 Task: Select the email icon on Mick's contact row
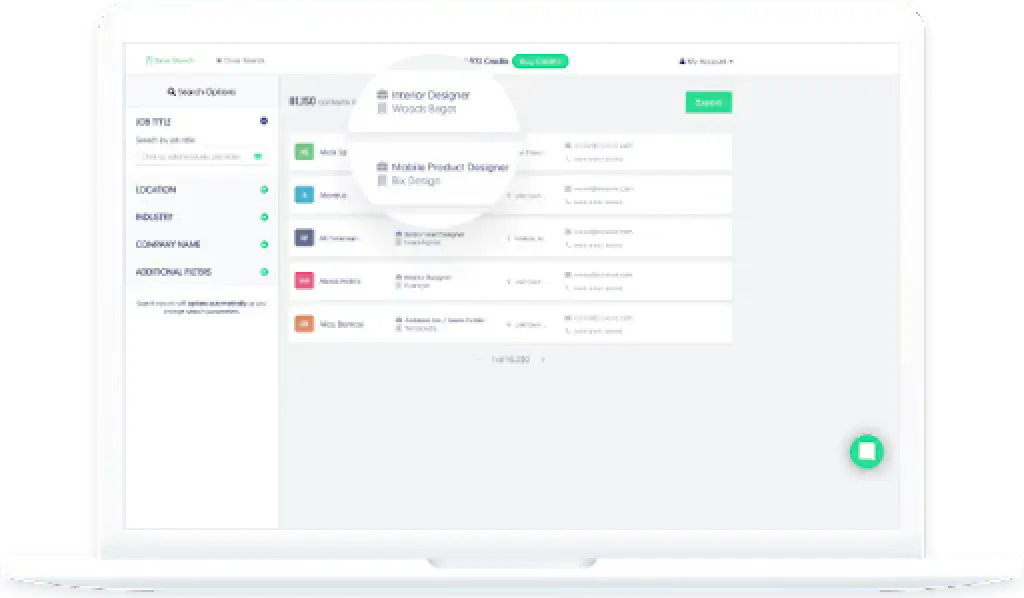[x=567, y=145]
